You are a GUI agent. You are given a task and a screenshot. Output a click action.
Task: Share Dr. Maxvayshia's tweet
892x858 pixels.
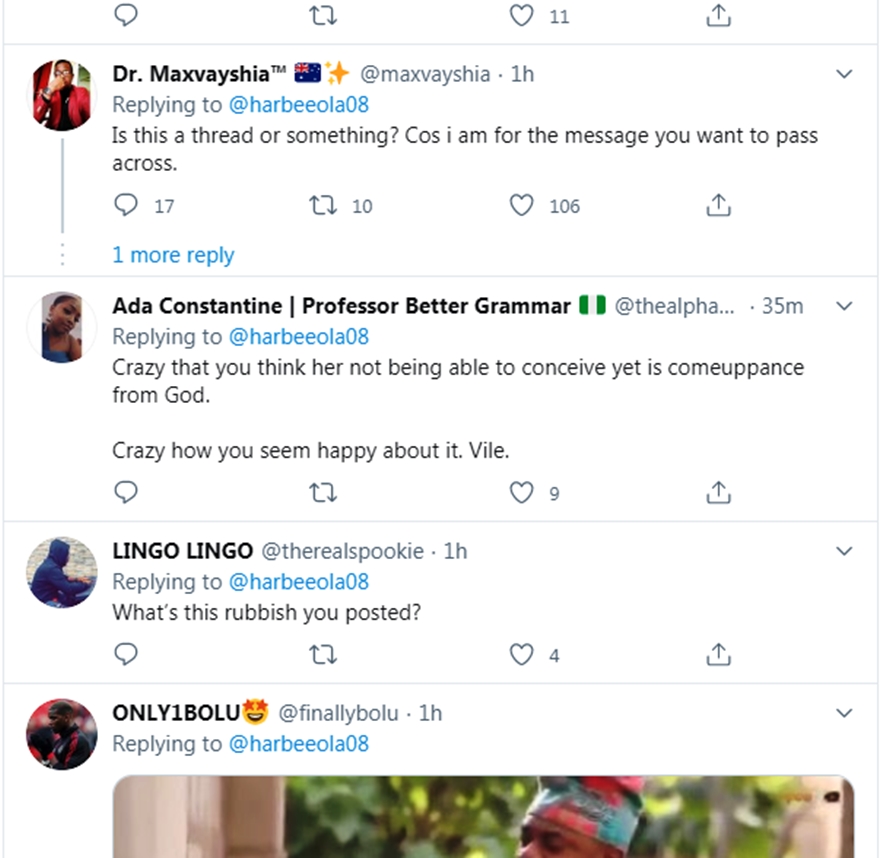[x=719, y=206]
